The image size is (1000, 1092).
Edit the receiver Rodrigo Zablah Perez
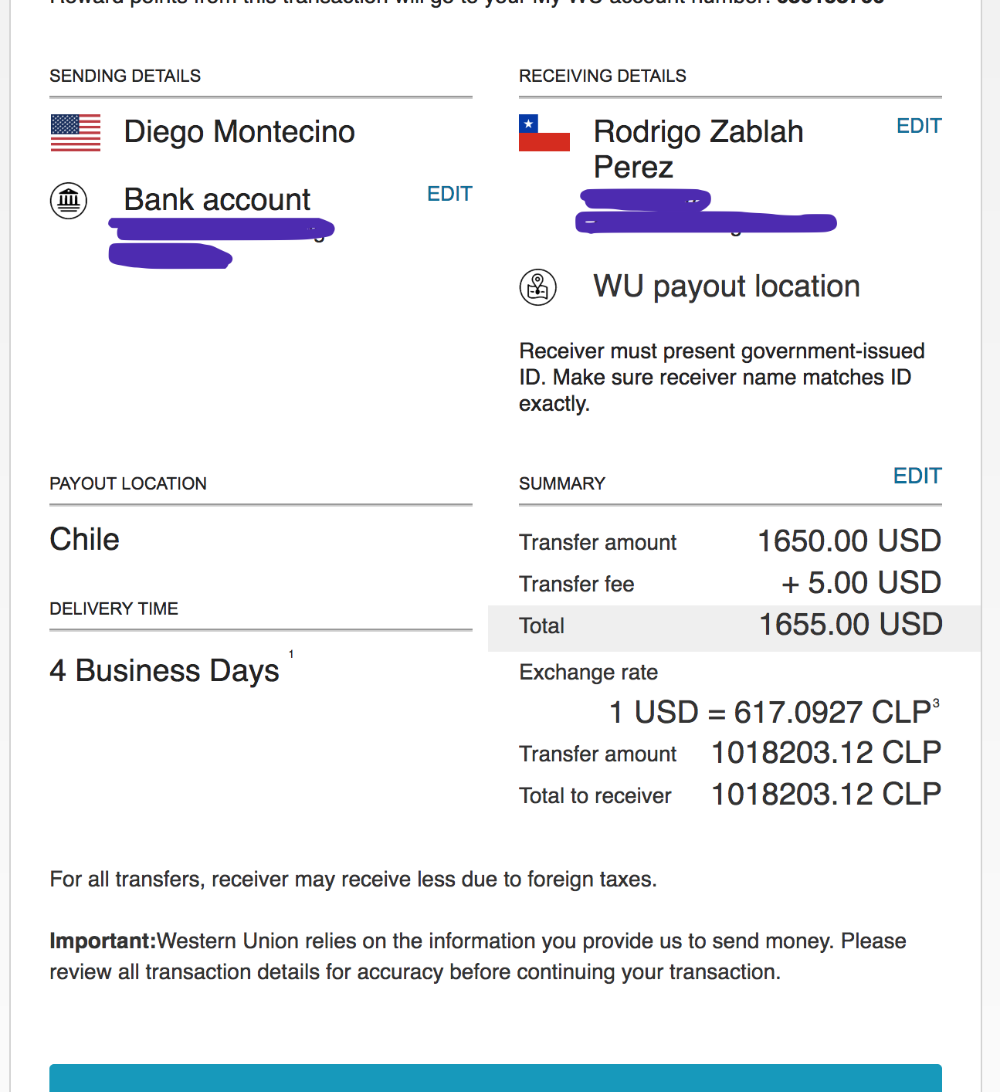pyautogui.click(x=919, y=126)
